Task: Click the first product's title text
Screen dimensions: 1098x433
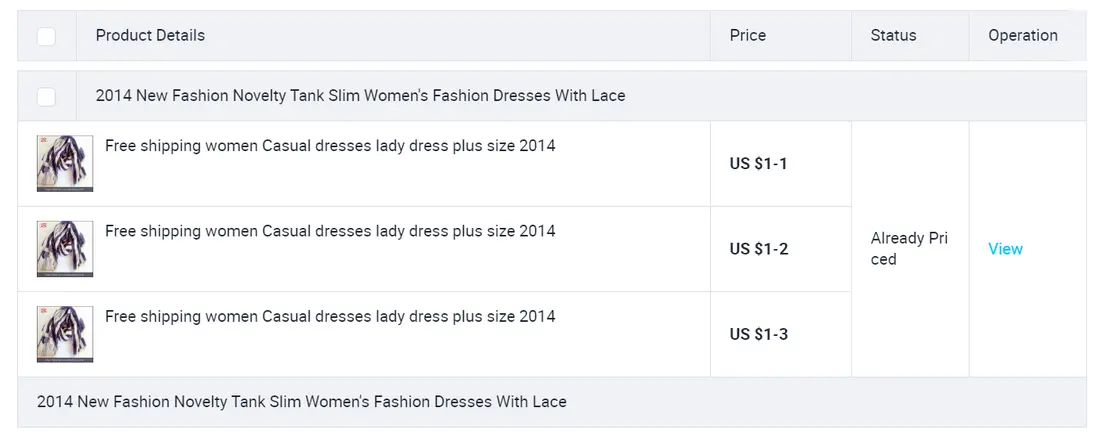Action: [330, 146]
